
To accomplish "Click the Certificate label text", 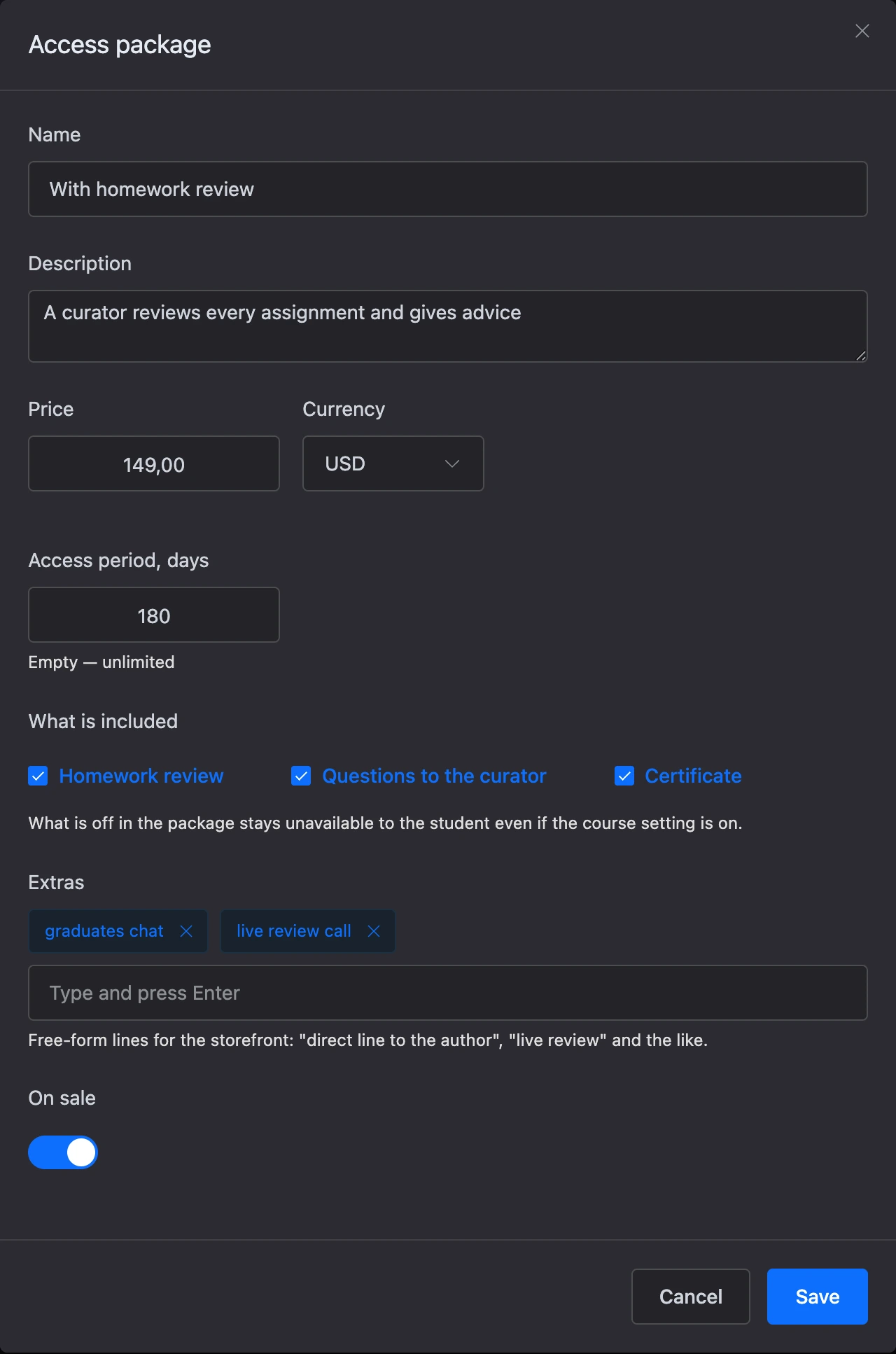I will pos(693,776).
